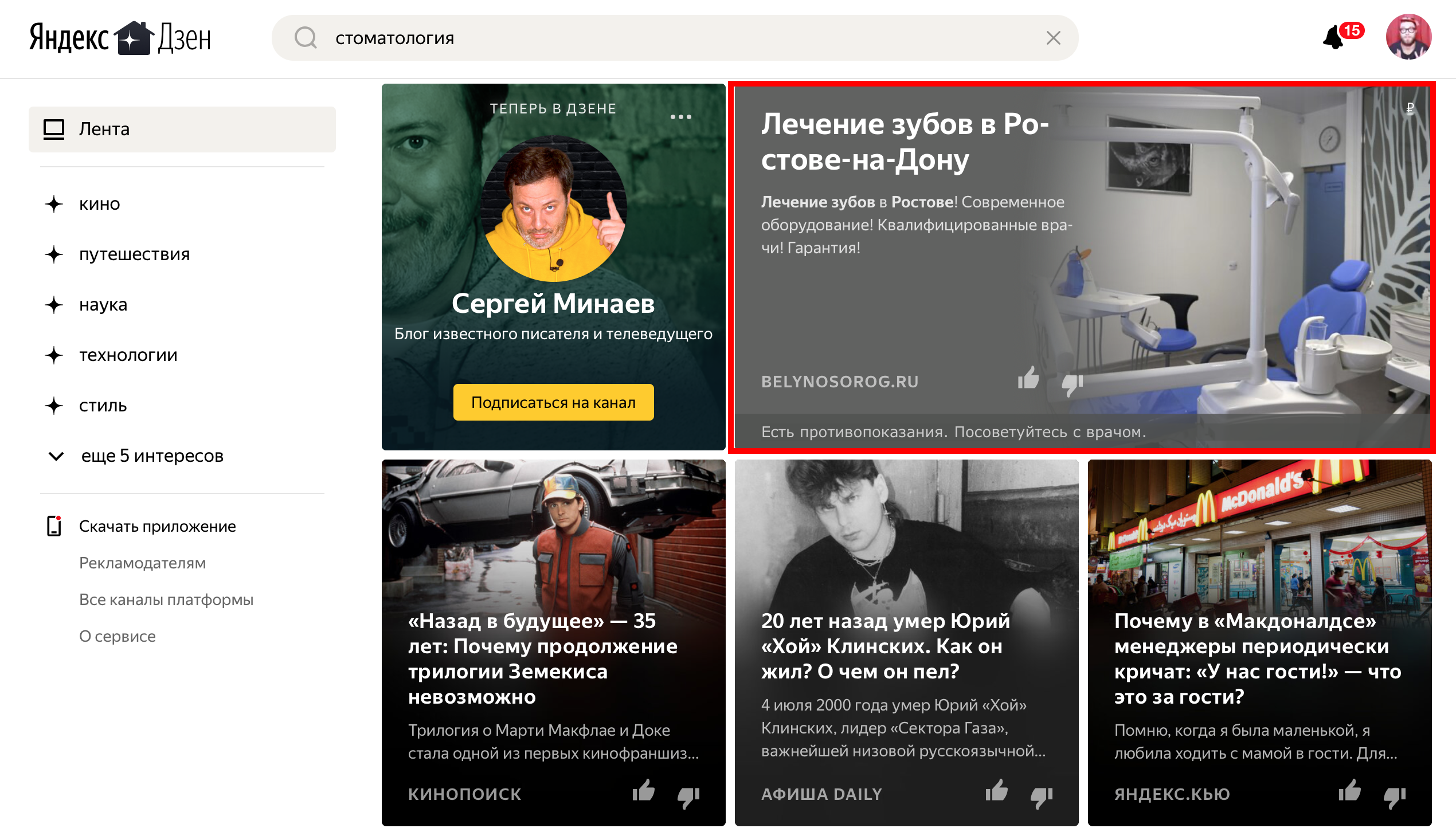The height and width of the screenshot is (832, 1456).
Task: Click star icon next to путешествия
Action: click(54, 254)
